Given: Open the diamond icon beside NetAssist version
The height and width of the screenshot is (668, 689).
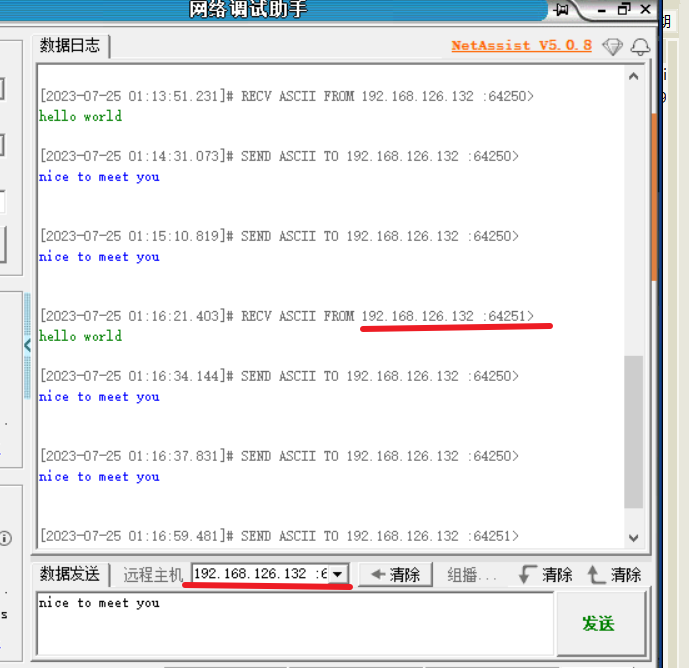Looking at the screenshot, I should (x=613, y=47).
